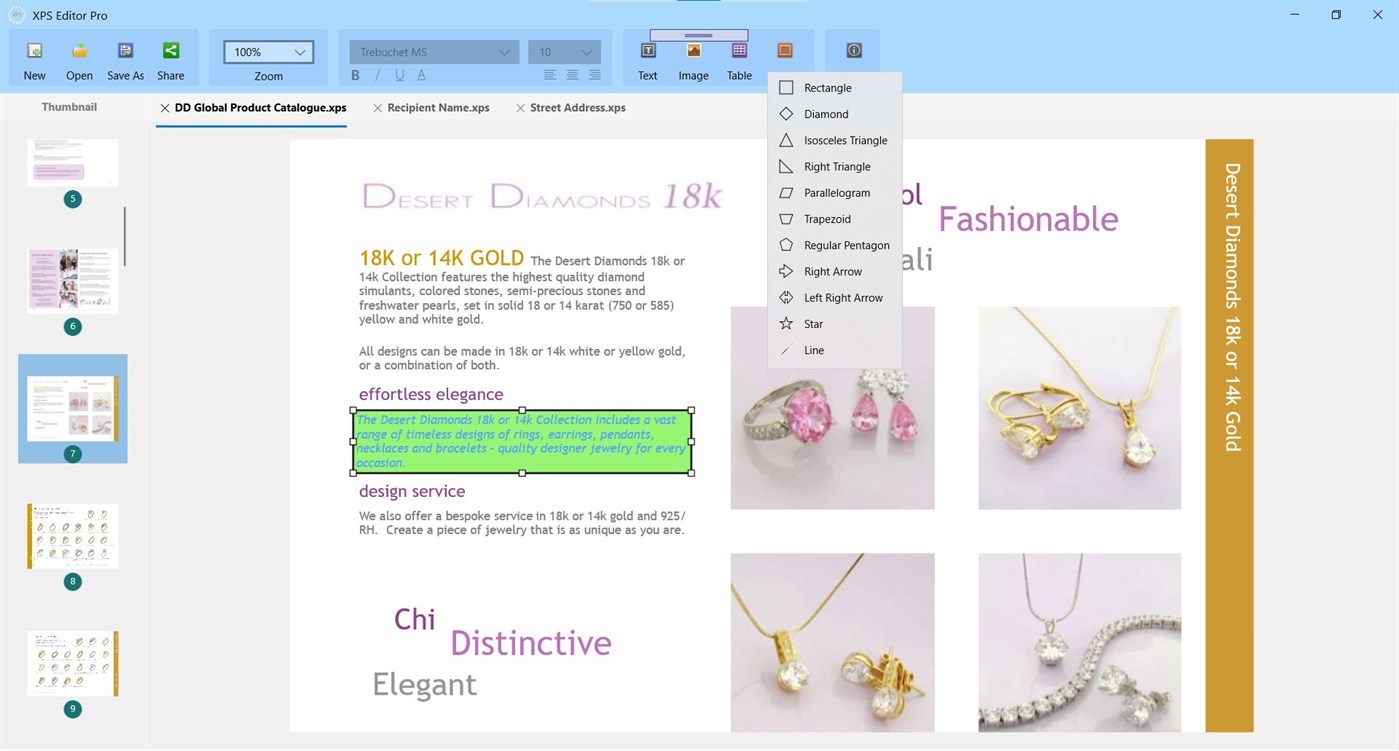This screenshot has width=1399, height=751.
Task: Click the Thumbnail panel header
Action: click(69, 107)
